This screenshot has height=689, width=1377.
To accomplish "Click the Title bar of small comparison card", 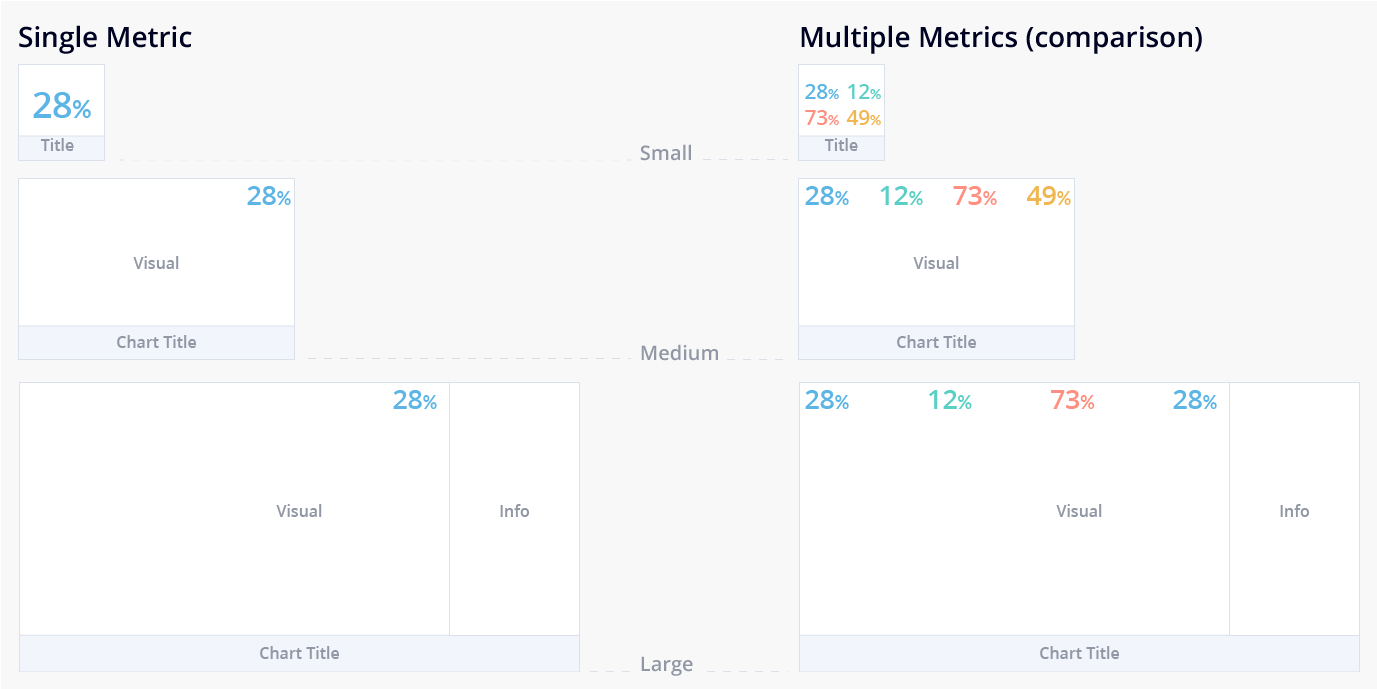I will [x=841, y=146].
